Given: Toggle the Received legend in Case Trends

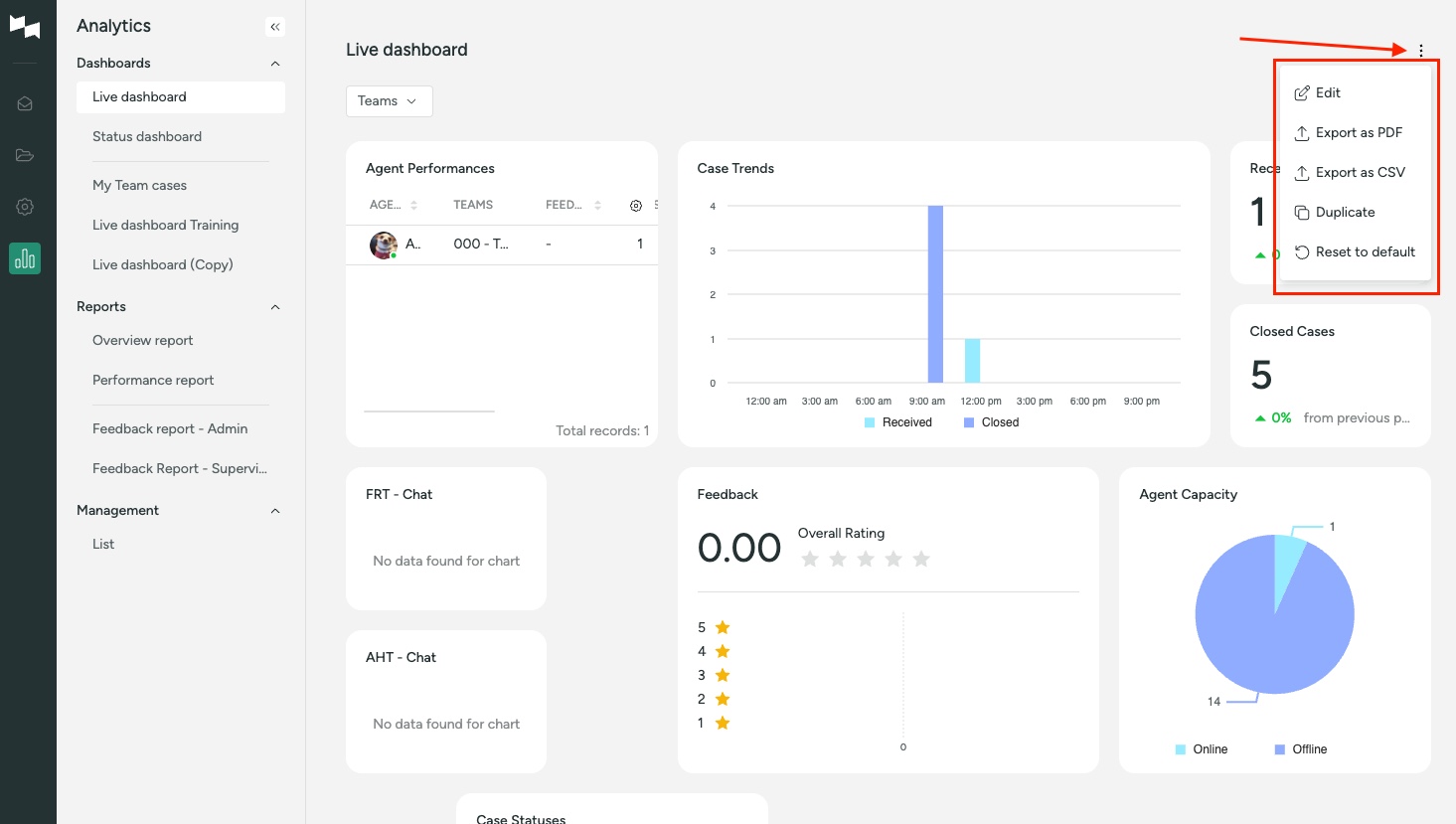Looking at the screenshot, I should coord(898,422).
